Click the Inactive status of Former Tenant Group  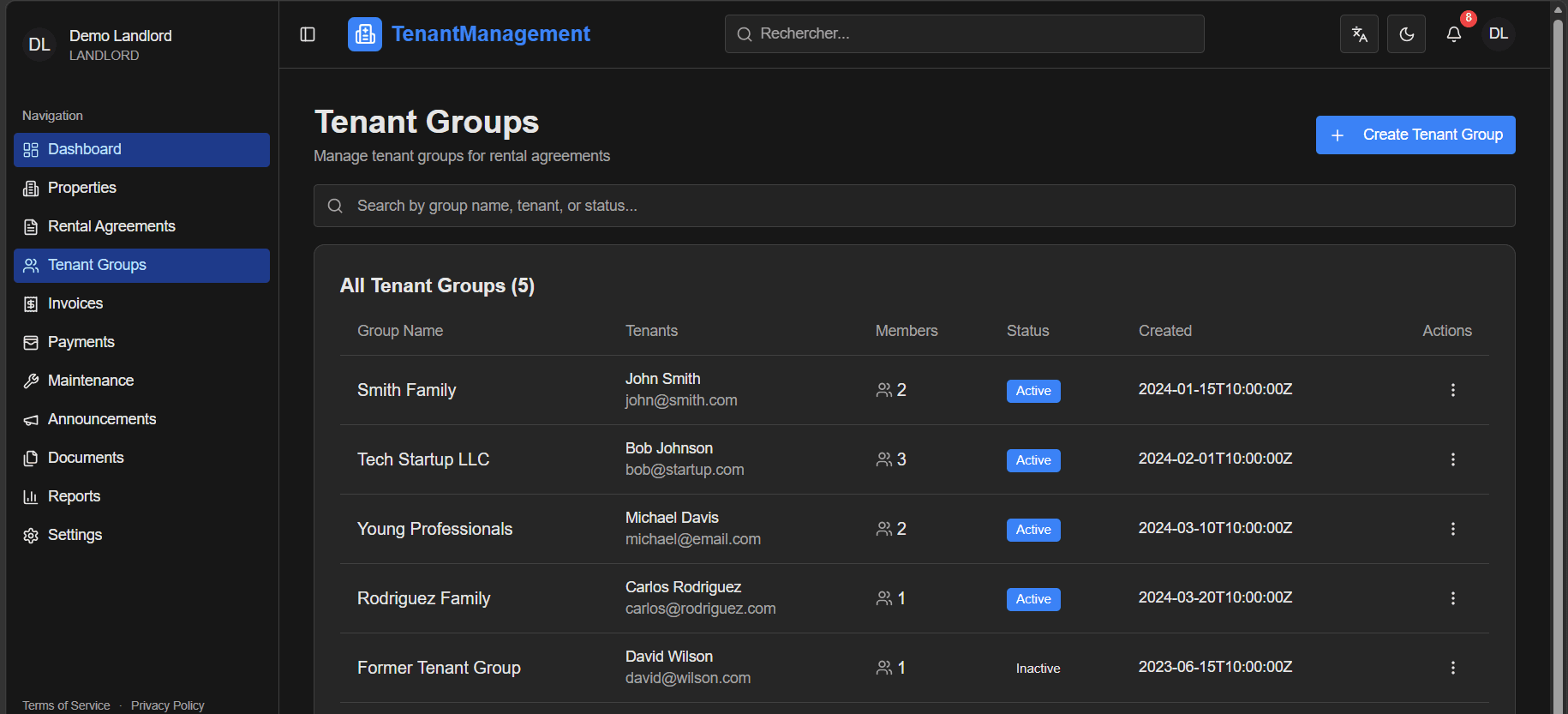(x=1038, y=669)
